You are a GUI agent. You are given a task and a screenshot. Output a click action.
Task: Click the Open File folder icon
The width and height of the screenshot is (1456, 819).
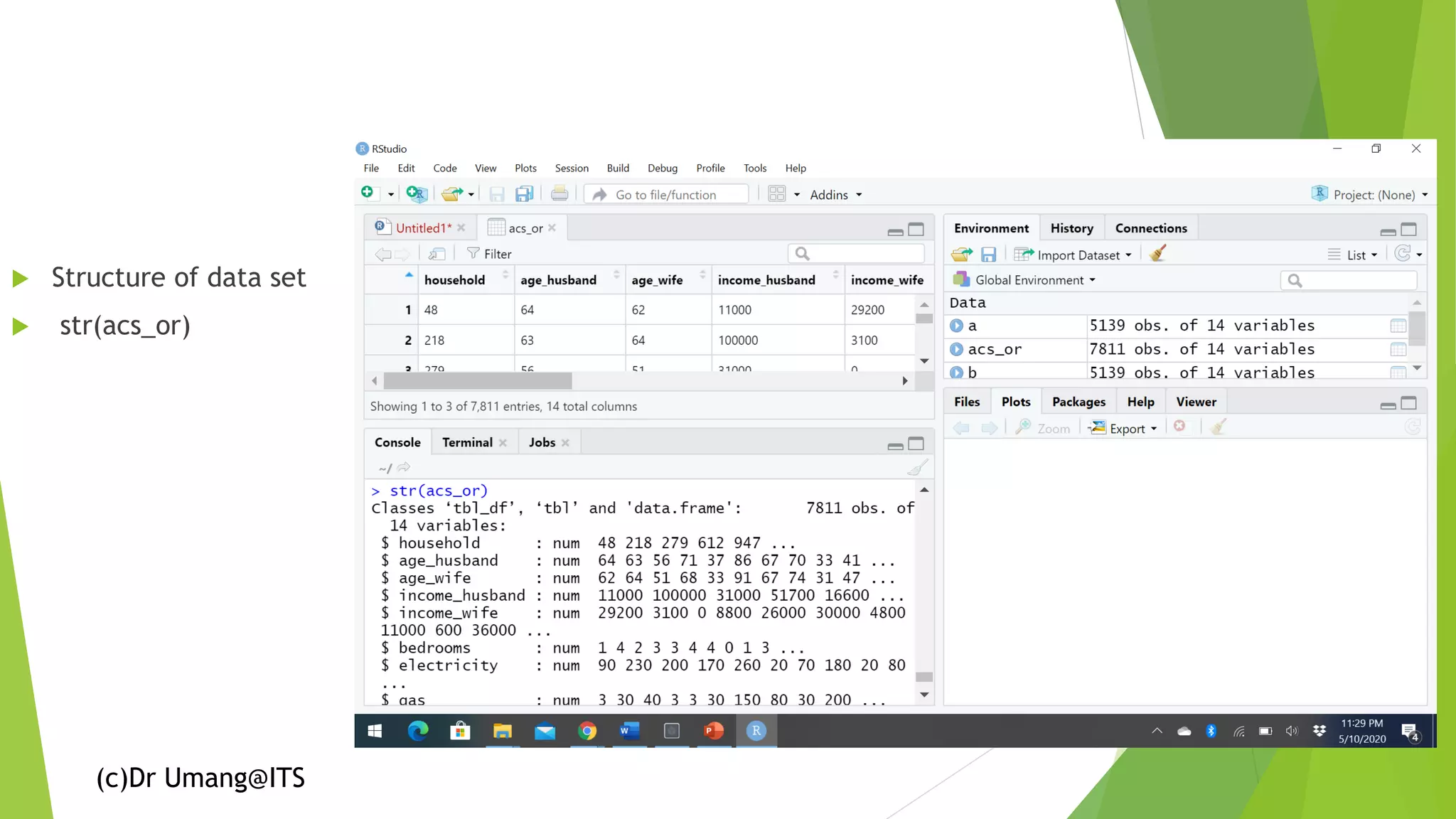coord(451,193)
